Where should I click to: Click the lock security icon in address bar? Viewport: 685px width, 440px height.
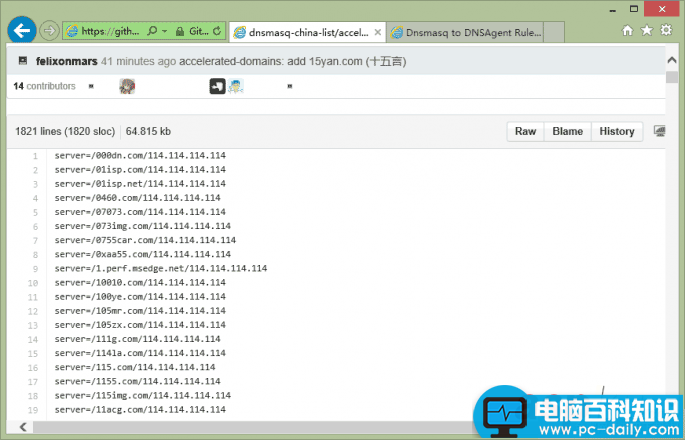(179, 32)
